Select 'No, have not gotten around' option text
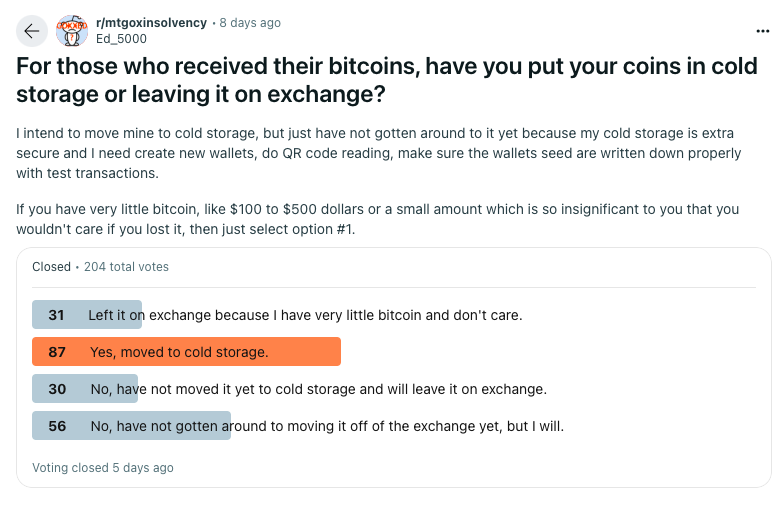 (327, 426)
